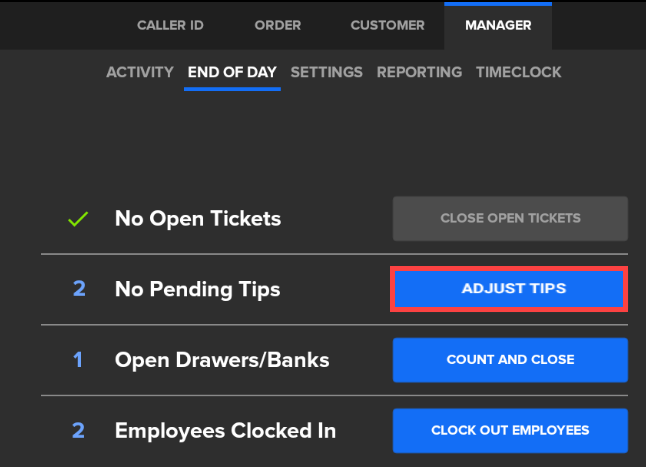Click the count number beside Open Drawers/Banks
The width and height of the screenshot is (646, 467).
[79, 360]
